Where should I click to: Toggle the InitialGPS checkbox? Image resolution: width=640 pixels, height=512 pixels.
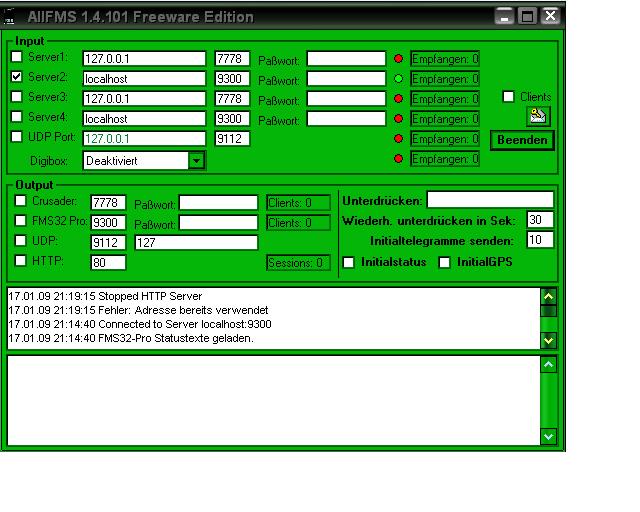point(445,262)
